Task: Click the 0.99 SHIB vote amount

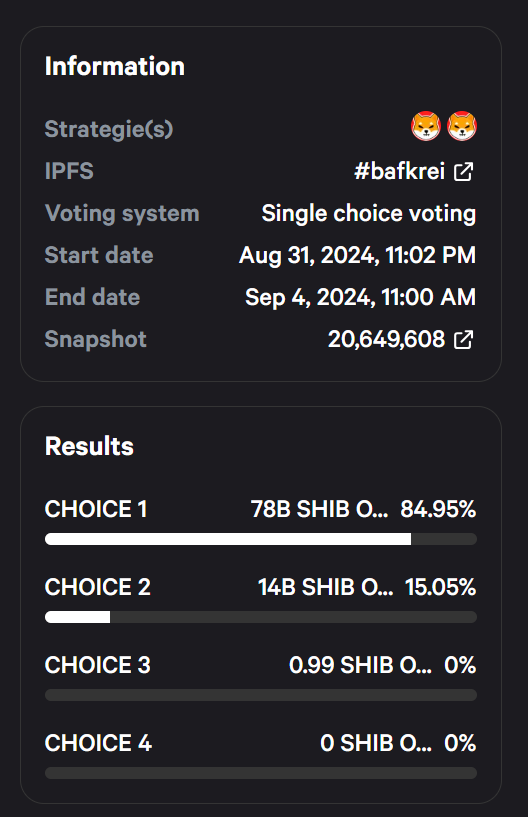Action: click(360, 665)
